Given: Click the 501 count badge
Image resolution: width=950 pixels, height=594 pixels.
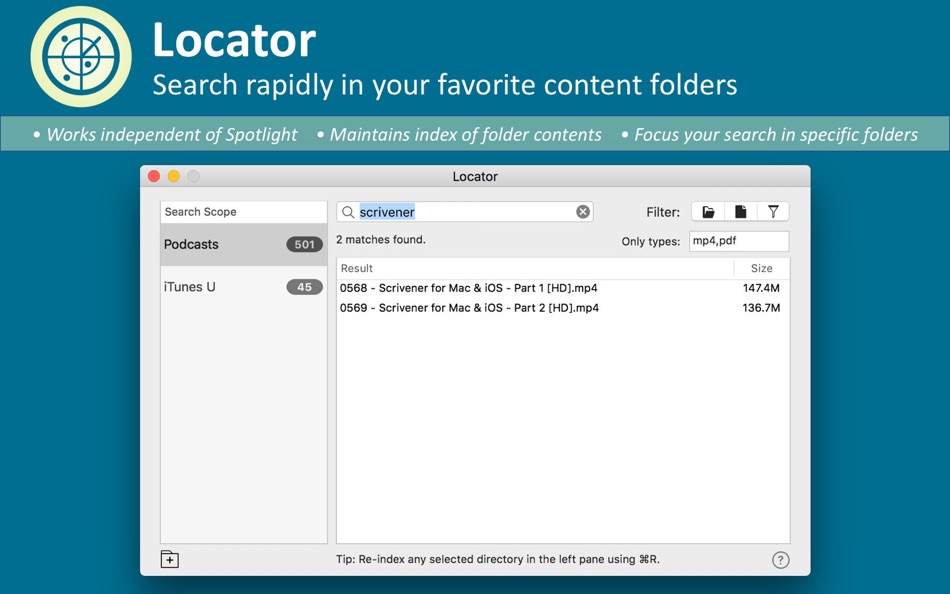Looking at the screenshot, I should [304, 244].
